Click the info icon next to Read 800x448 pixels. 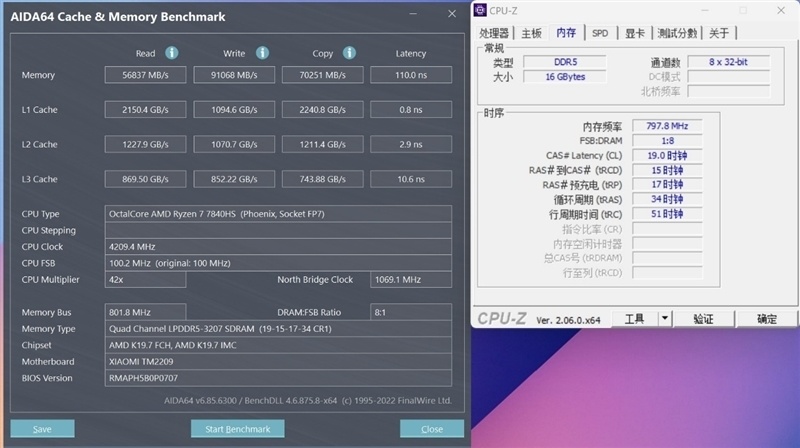171,53
